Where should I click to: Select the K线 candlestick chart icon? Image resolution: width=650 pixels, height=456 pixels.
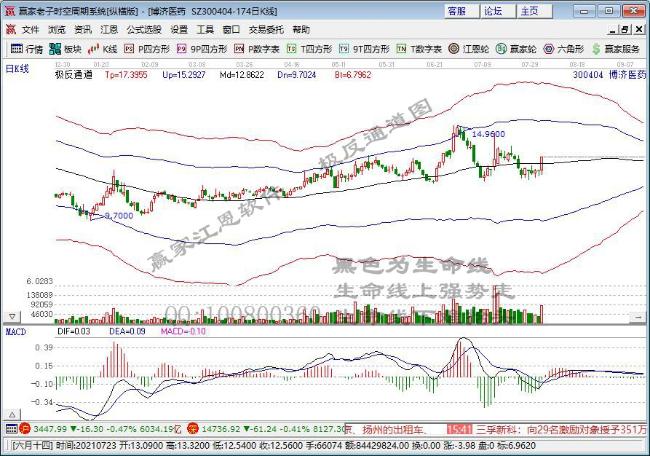pos(102,49)
